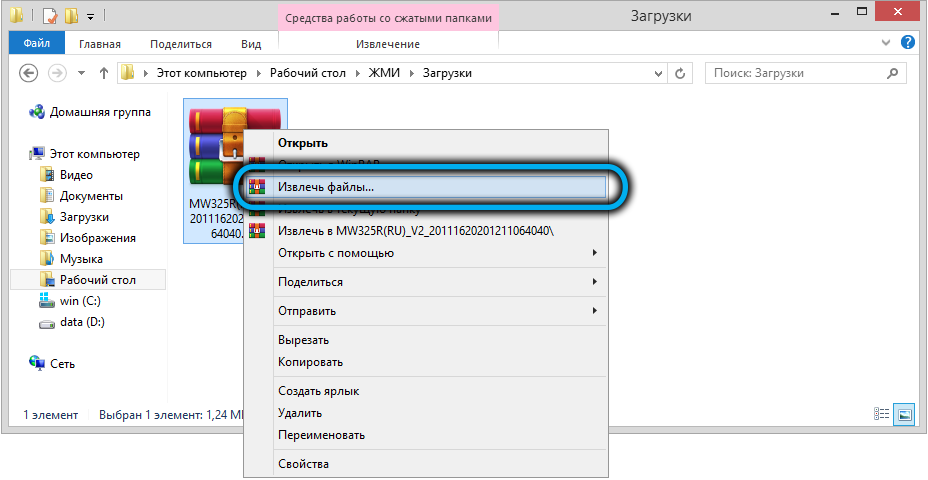Expand the ribbon with the chevron arrow
This screenshot has height=480, width=928.
886,44
